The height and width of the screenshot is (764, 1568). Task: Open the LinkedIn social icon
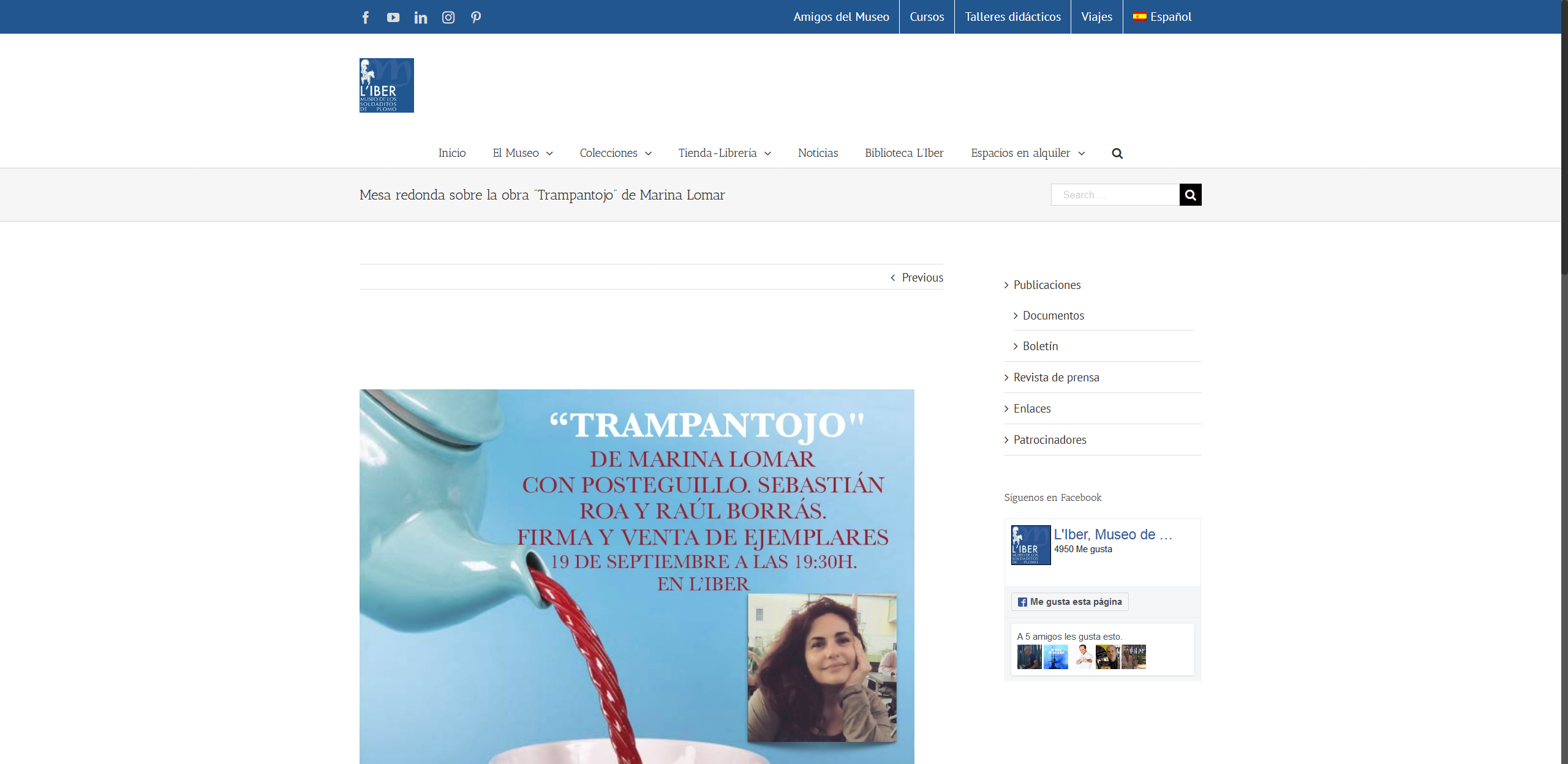point(421,17)
